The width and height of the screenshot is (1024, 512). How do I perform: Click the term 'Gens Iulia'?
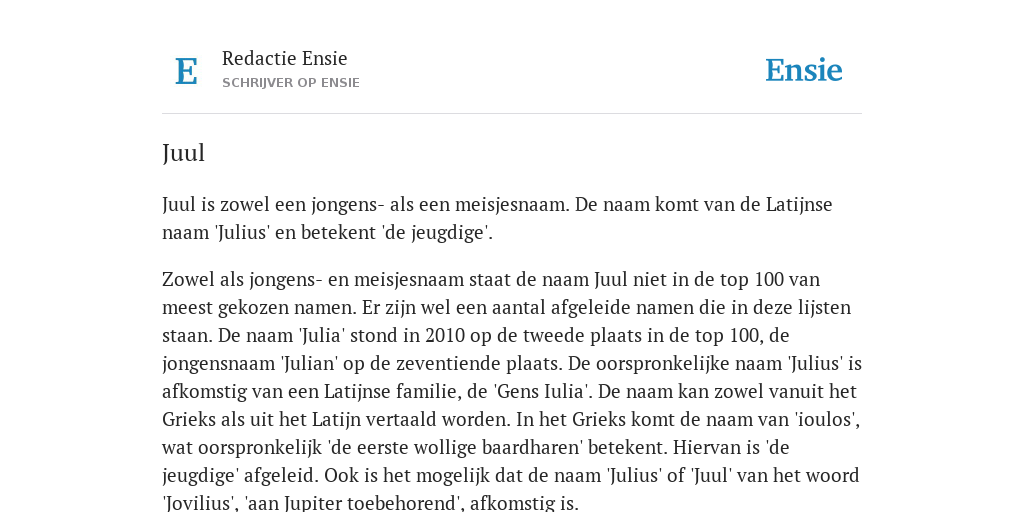pyautogui.click(x=539, y=391)
